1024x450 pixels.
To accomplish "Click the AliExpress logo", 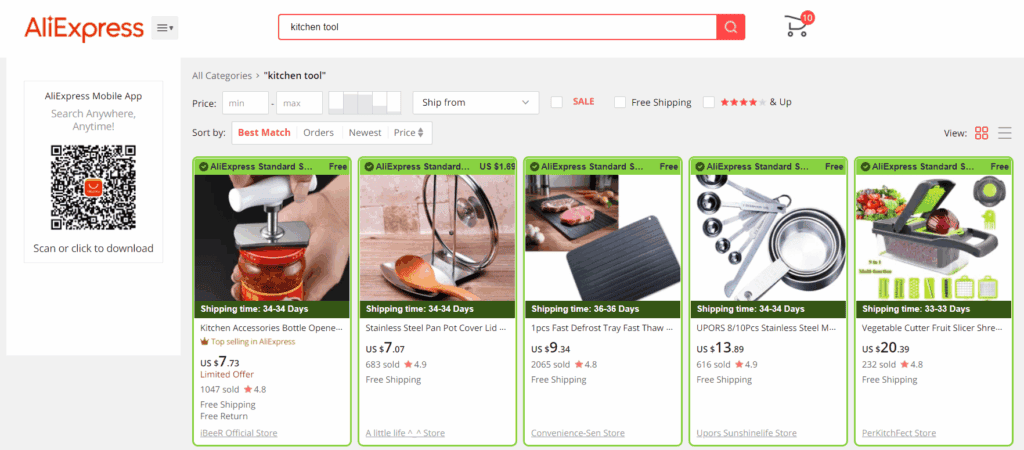I will point(84,28).
